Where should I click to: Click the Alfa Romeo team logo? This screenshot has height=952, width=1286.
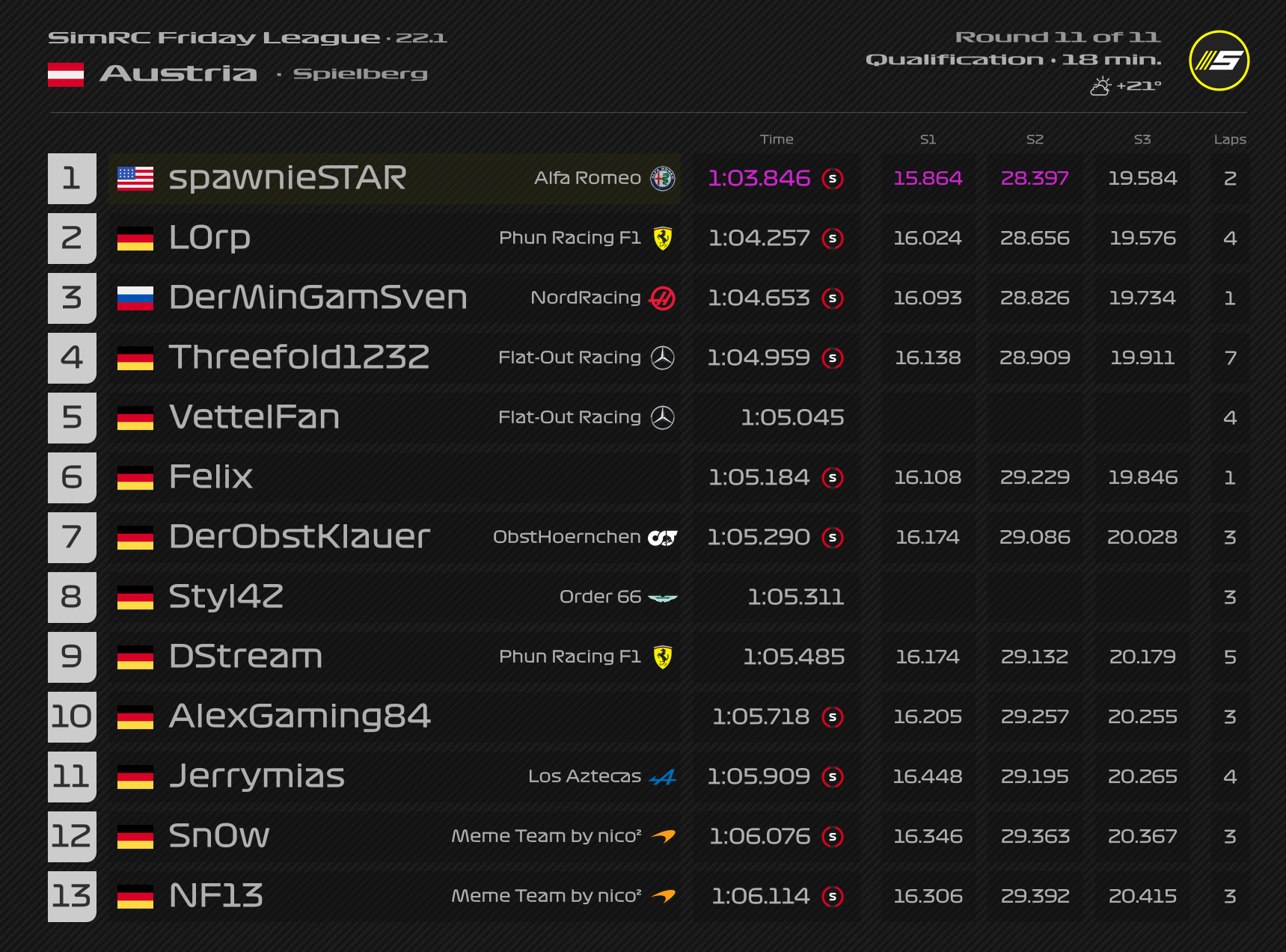click(x=662, y=179)
